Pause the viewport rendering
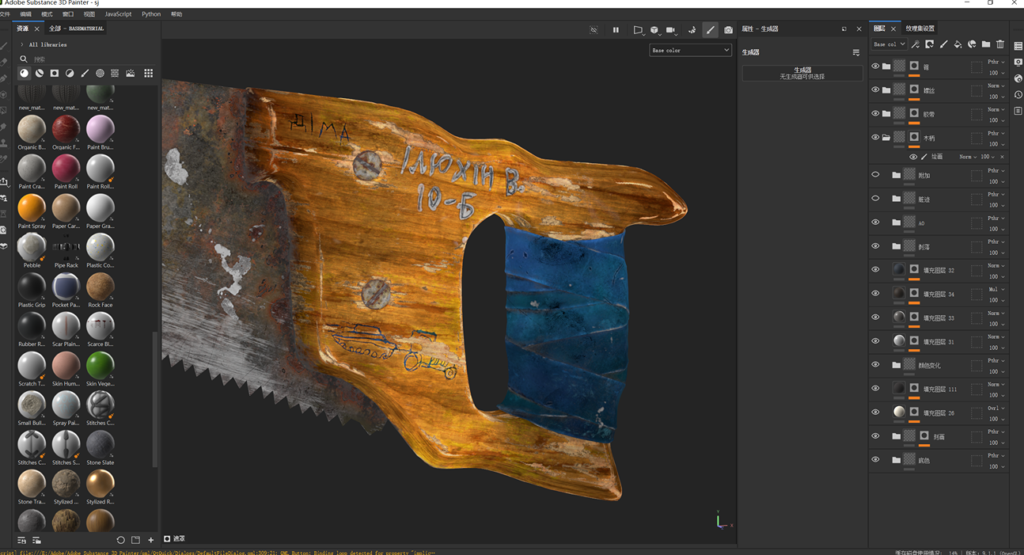 coord(615,30)
